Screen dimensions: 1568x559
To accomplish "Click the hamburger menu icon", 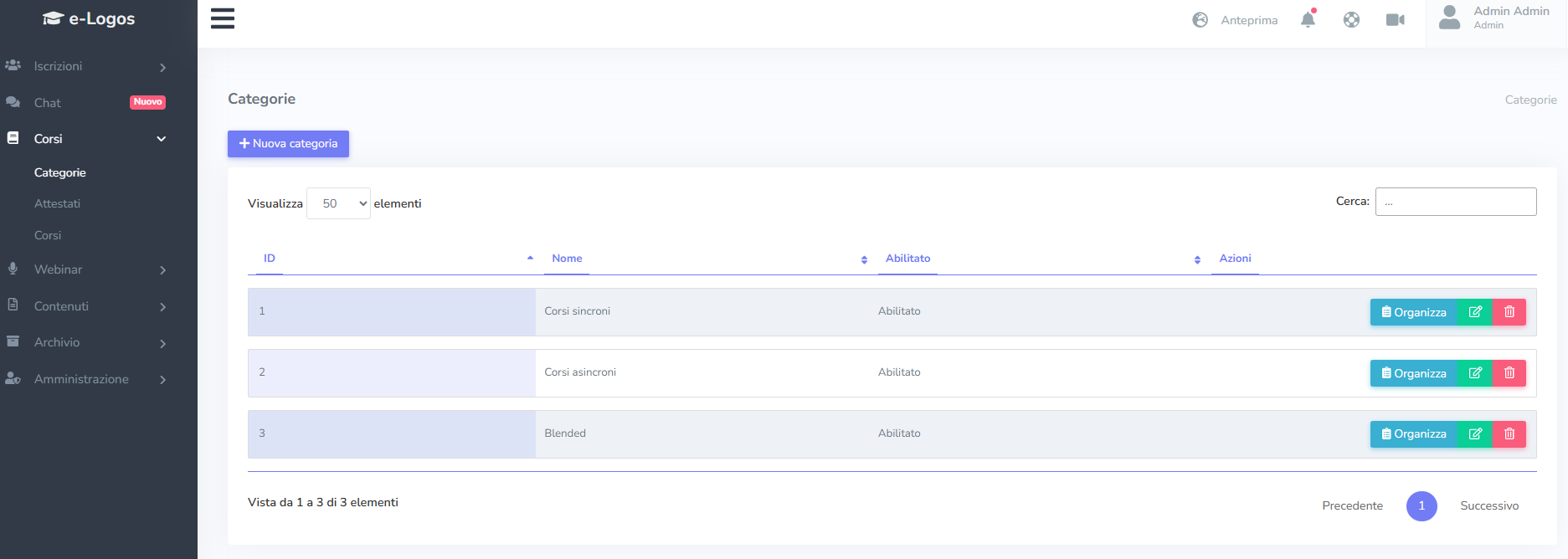I will pos(222,18).
